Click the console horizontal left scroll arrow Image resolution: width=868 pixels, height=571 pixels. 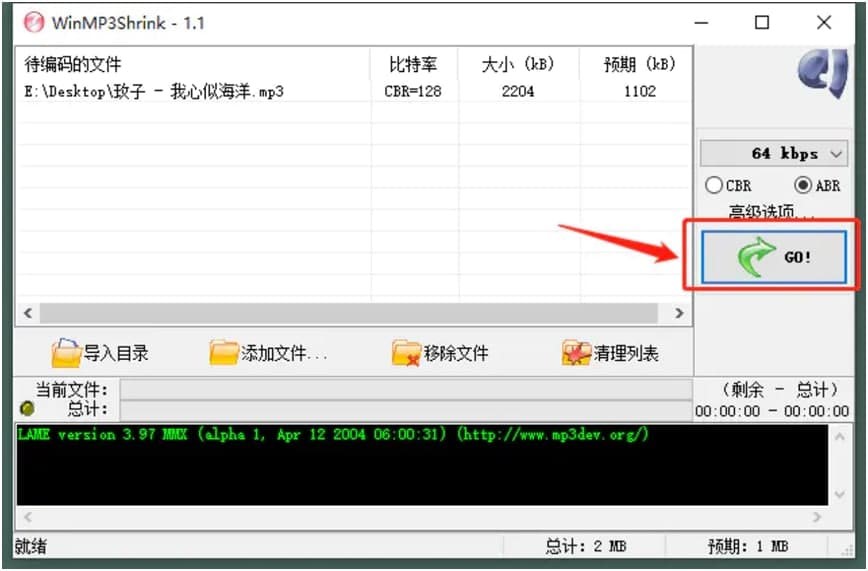(28, 517)
